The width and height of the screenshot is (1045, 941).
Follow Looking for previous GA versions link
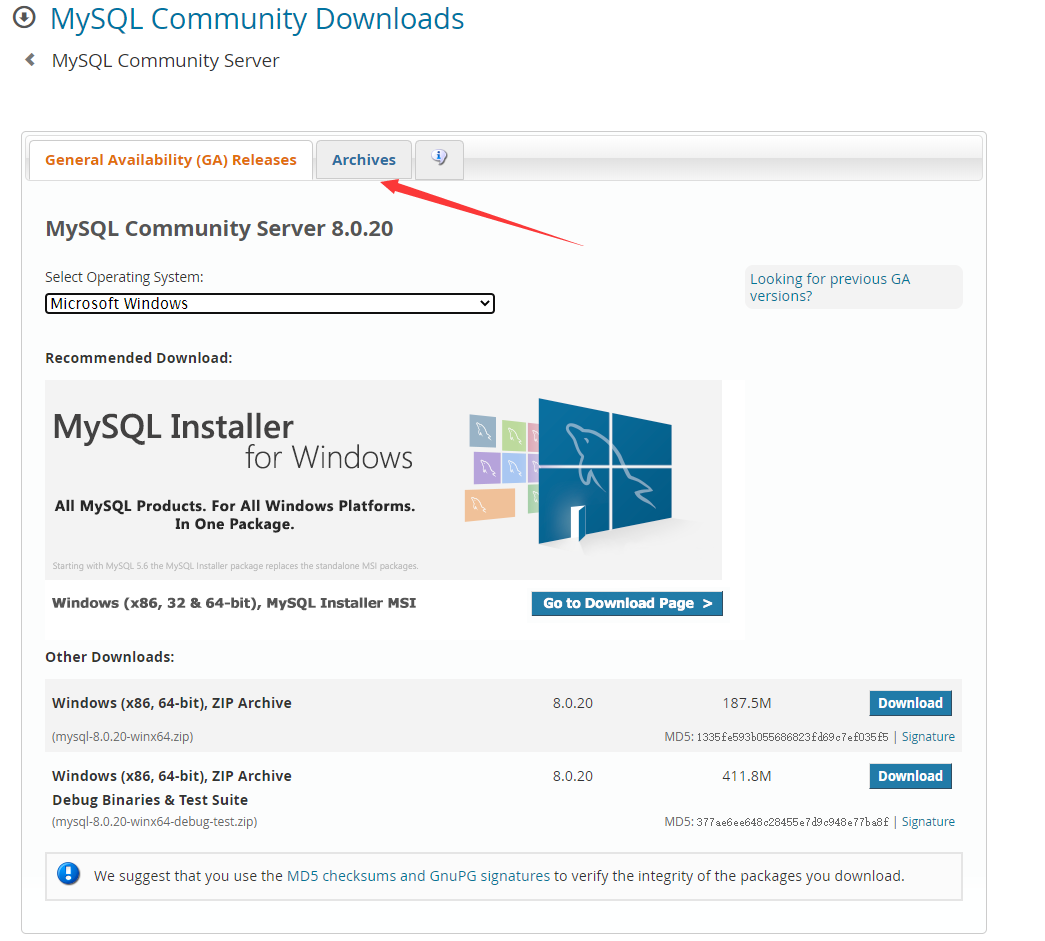[830, 287]
